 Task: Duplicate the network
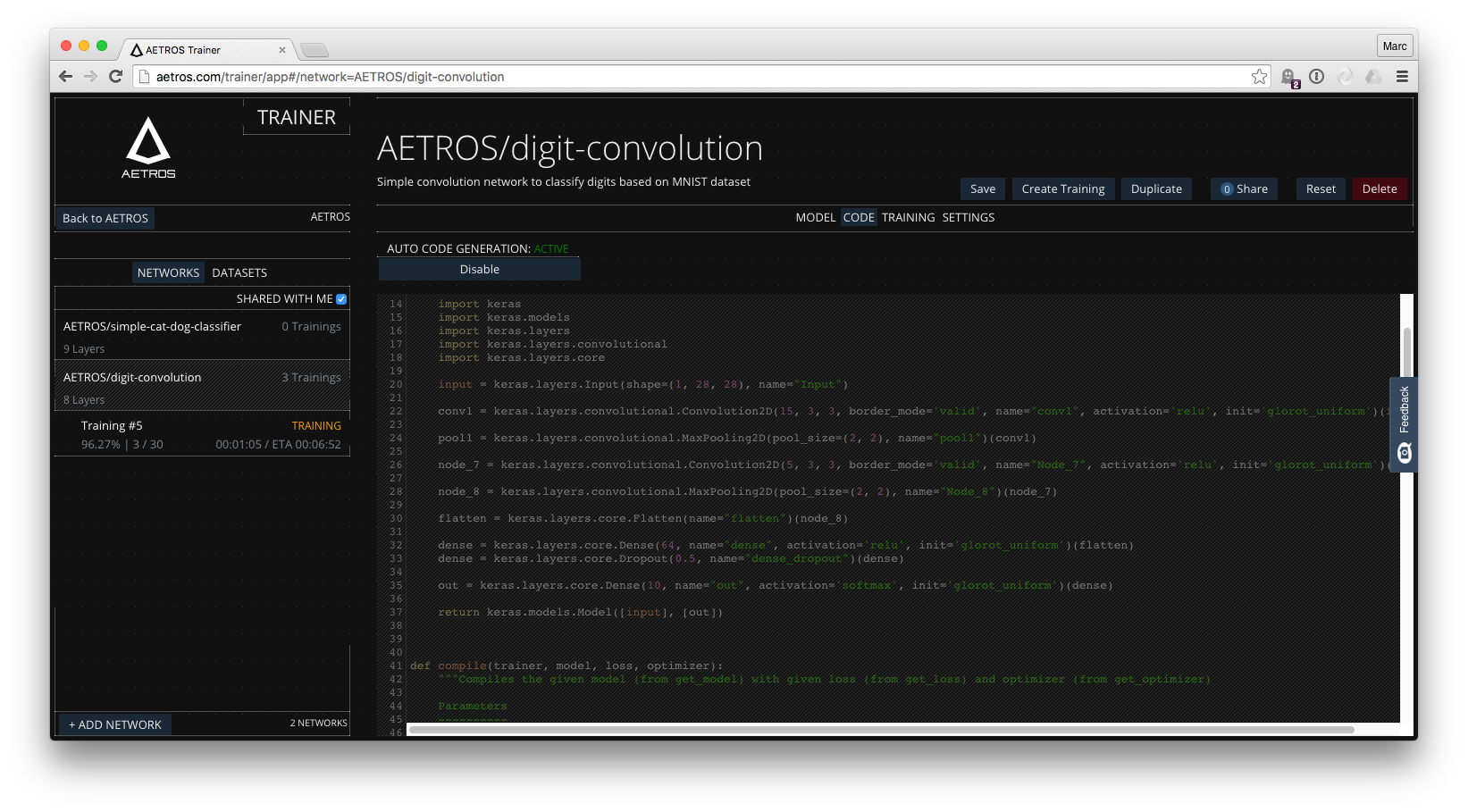pos(1156,188)
